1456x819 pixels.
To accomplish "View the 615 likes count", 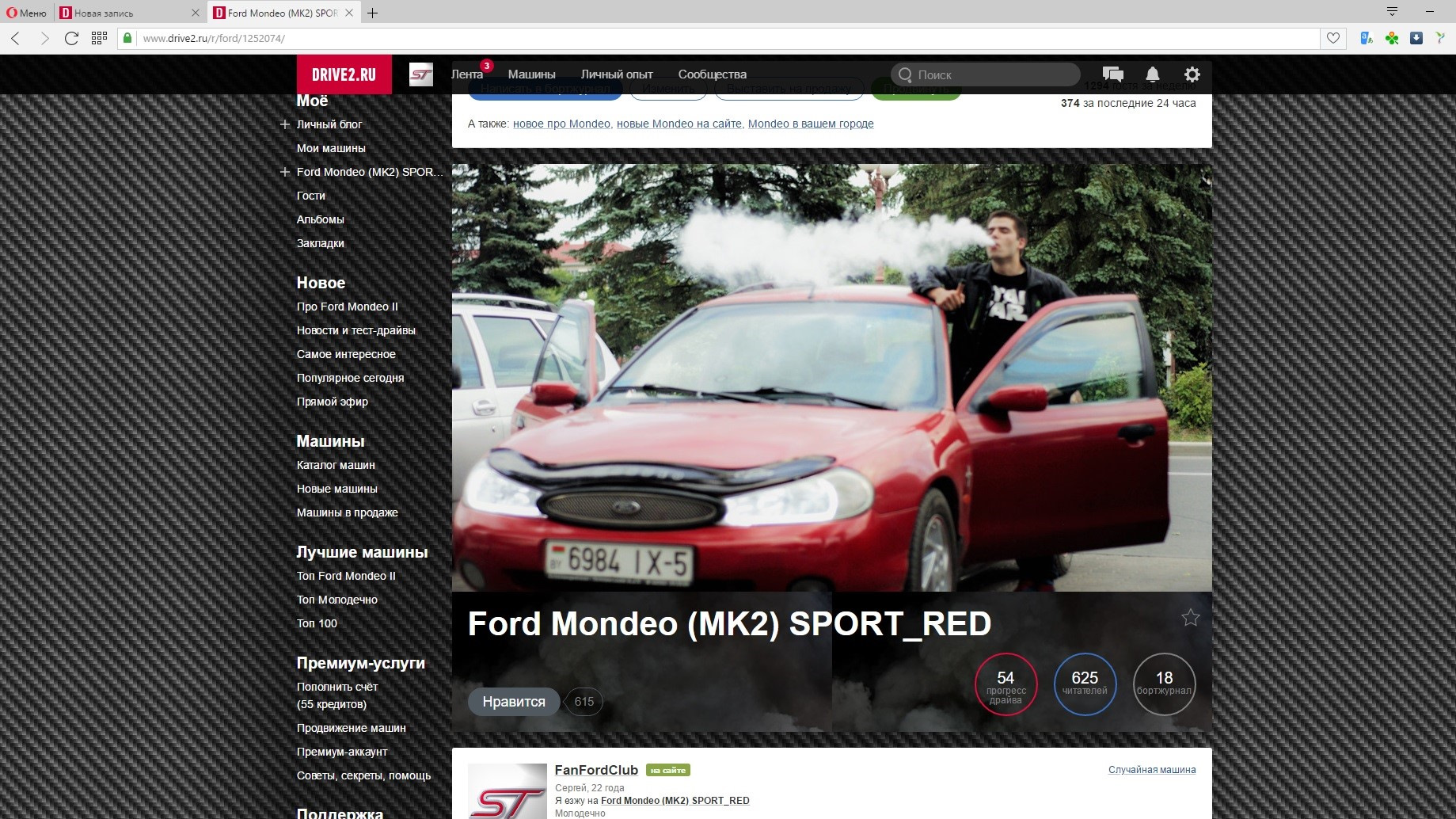I will 584,702.
